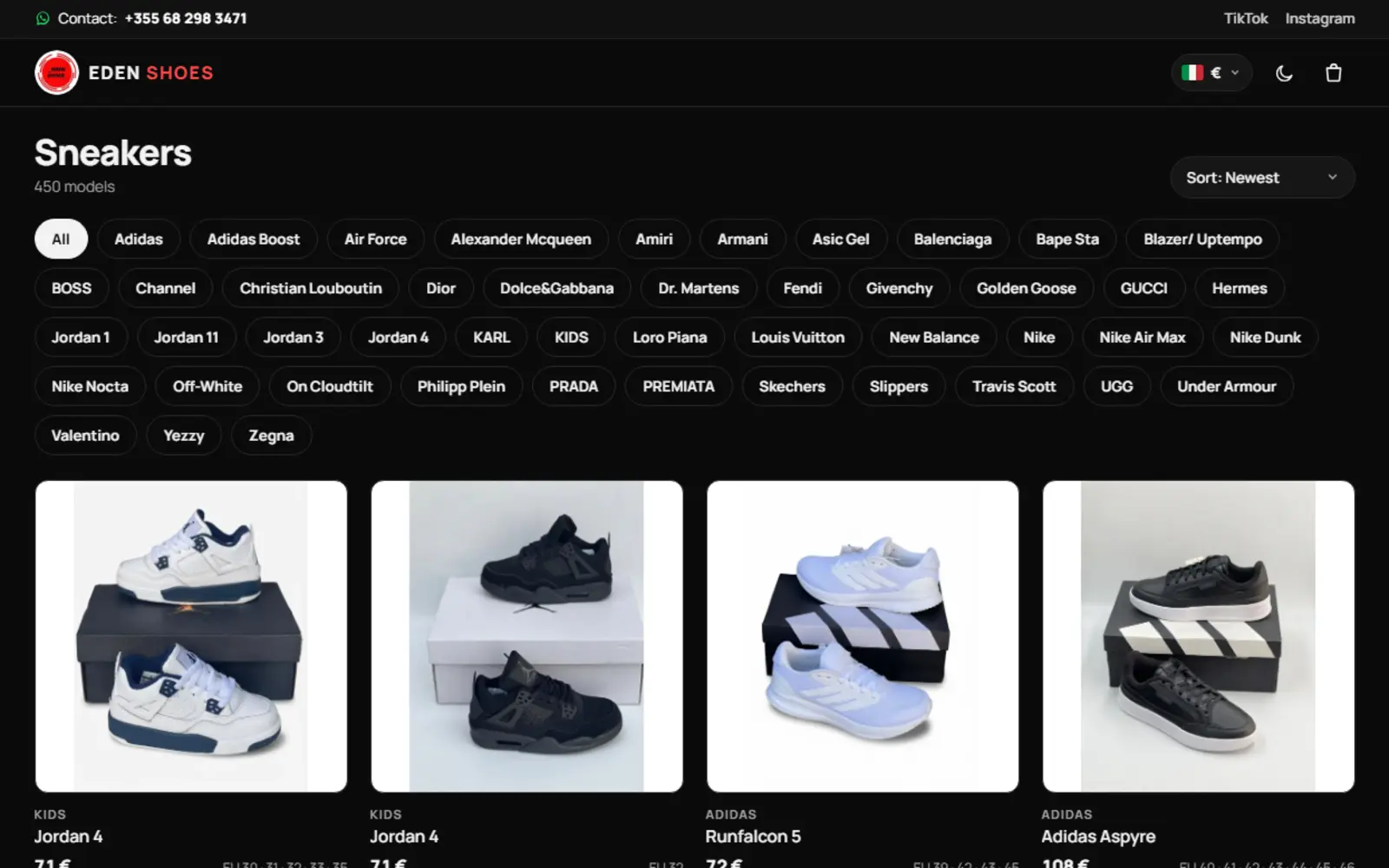Open the Adidas Aspyre product image

pos(1199,636)
